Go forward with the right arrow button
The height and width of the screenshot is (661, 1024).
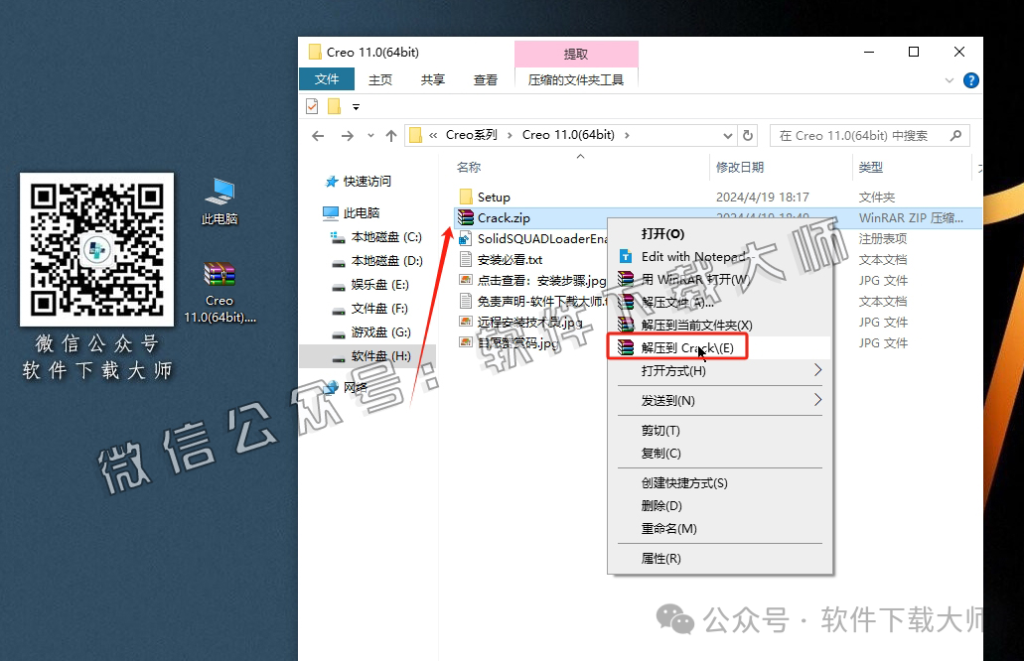tap(347, 136)
